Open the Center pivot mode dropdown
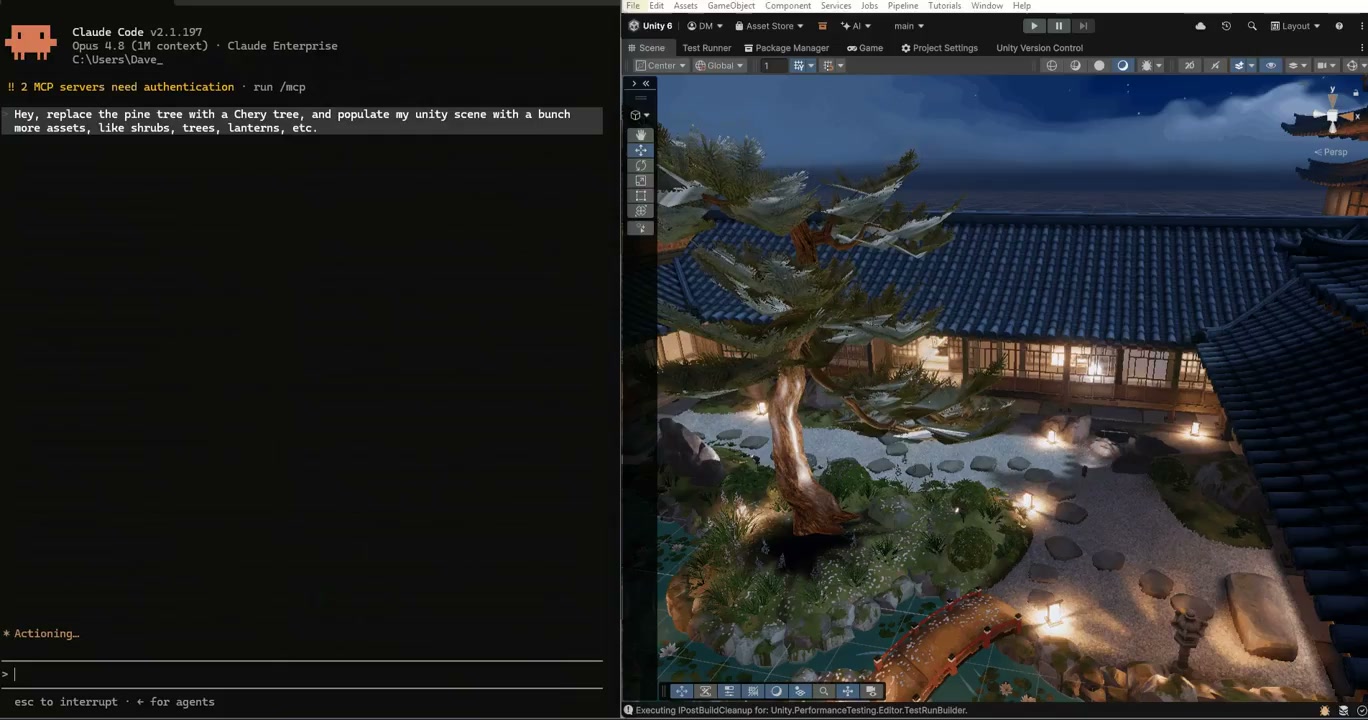 [661, 66]
